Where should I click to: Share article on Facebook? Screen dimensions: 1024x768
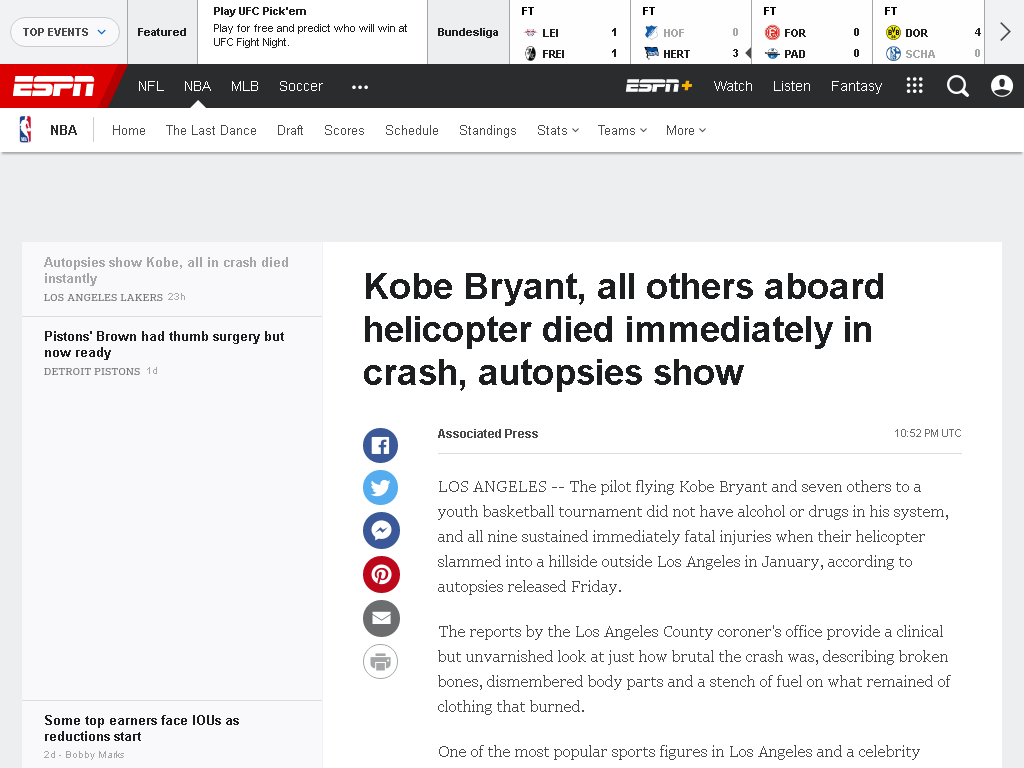click(380, 445)
